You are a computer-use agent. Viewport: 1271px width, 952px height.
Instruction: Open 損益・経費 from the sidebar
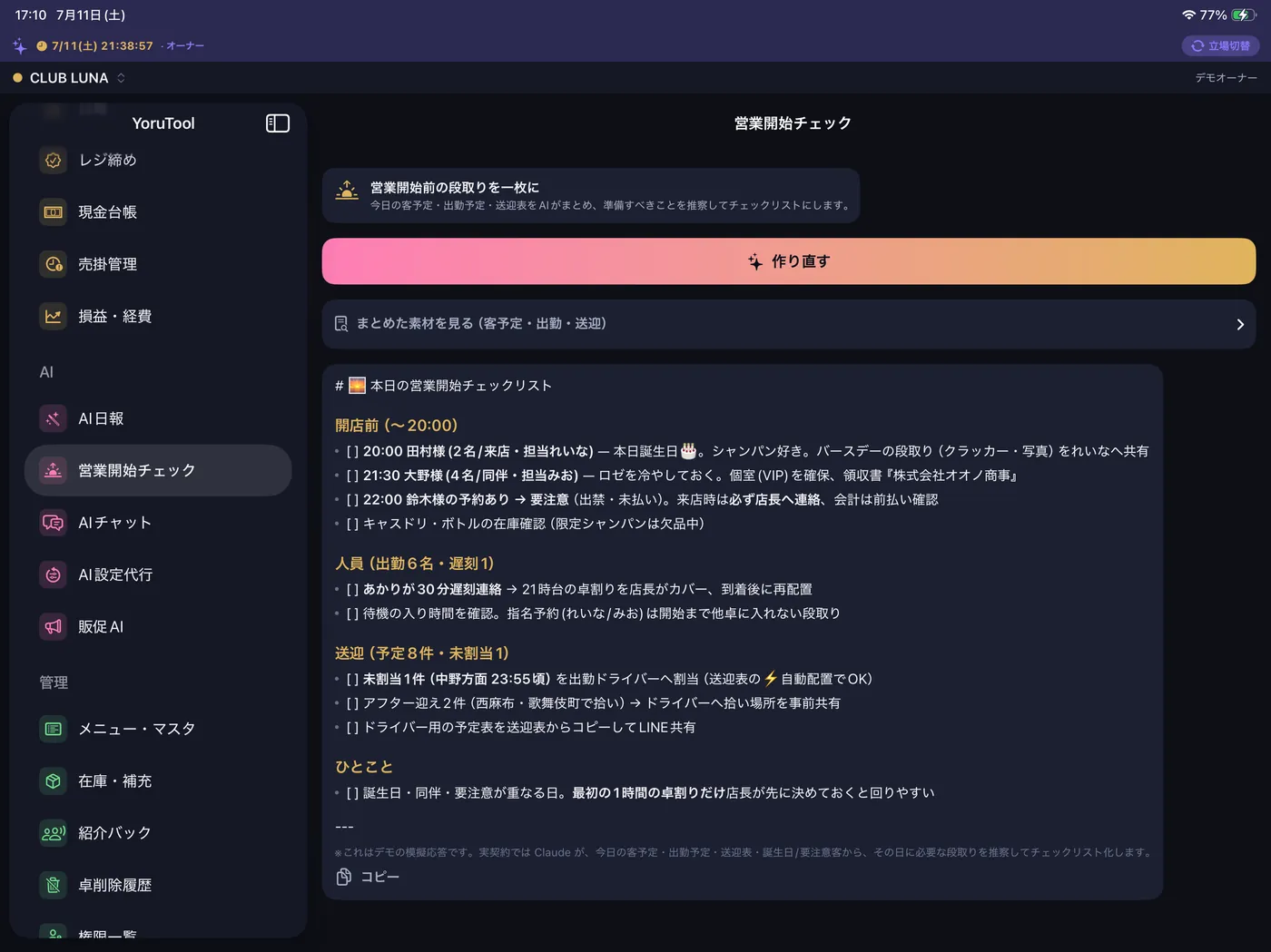[158, 317]
